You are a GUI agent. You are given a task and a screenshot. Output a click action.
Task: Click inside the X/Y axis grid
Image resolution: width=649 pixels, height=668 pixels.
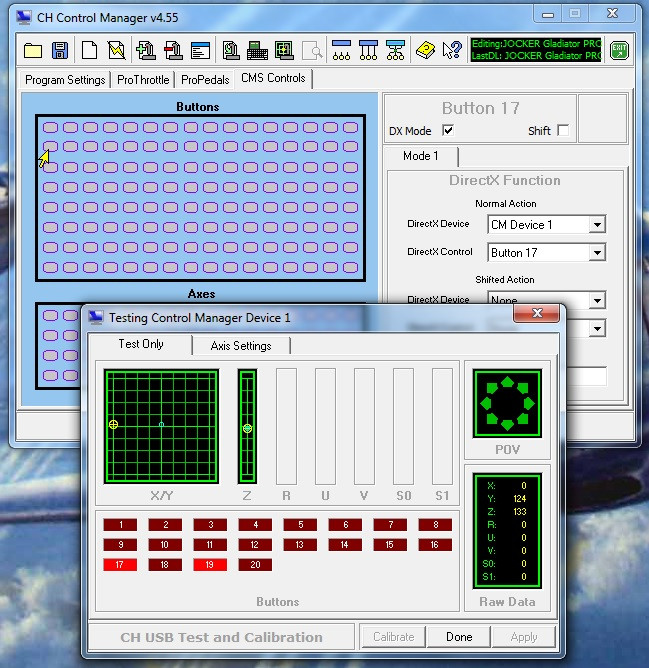pos(161,427)
